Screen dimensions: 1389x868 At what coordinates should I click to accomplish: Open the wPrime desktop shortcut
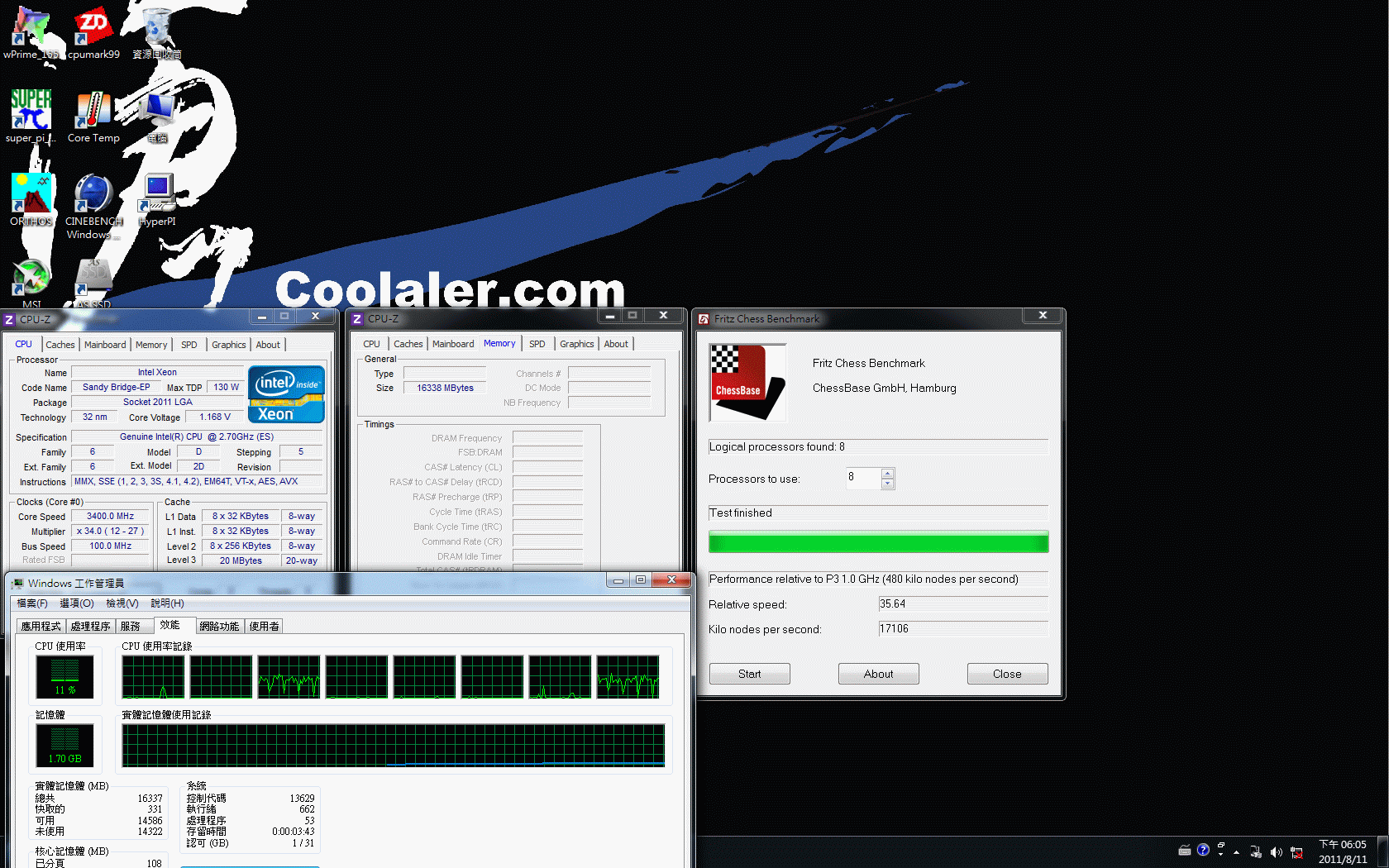31,33
